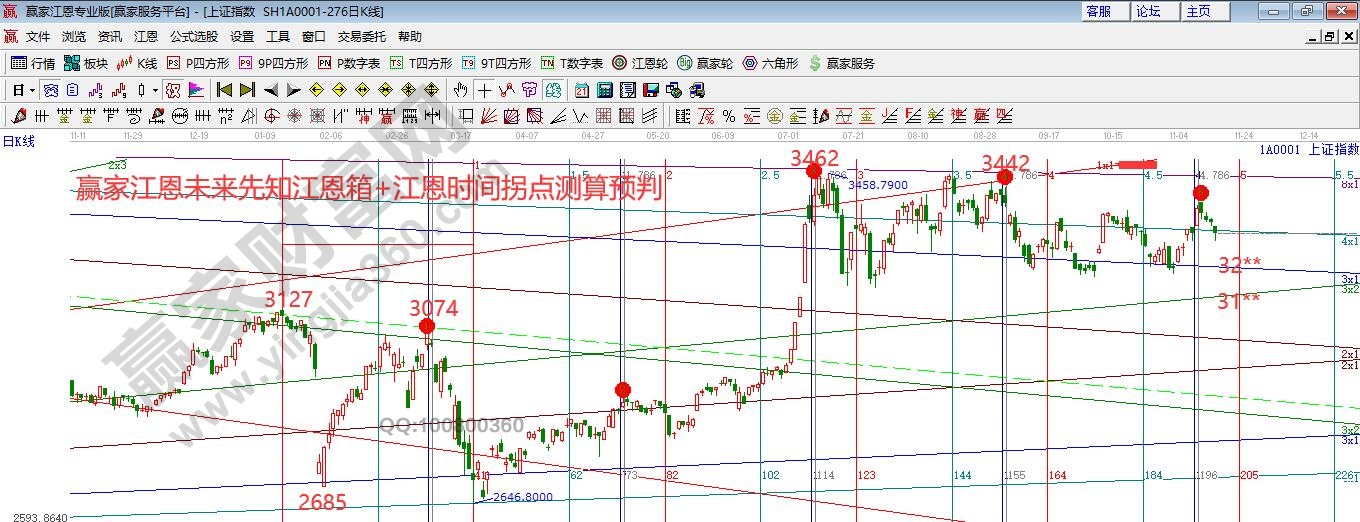Screen dimensions: 1360x522
Task: Click the 赢家服务 dollar toolbar item
Action: click(x=841, y=63)
